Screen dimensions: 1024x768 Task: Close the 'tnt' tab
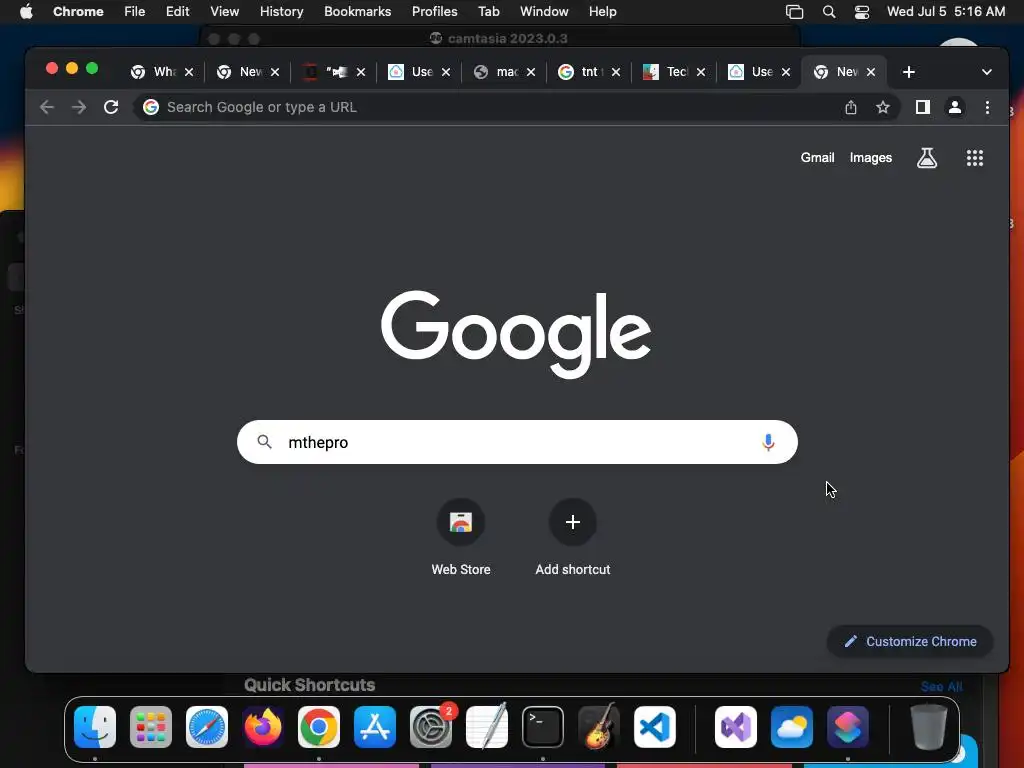[x=616, y=72]
